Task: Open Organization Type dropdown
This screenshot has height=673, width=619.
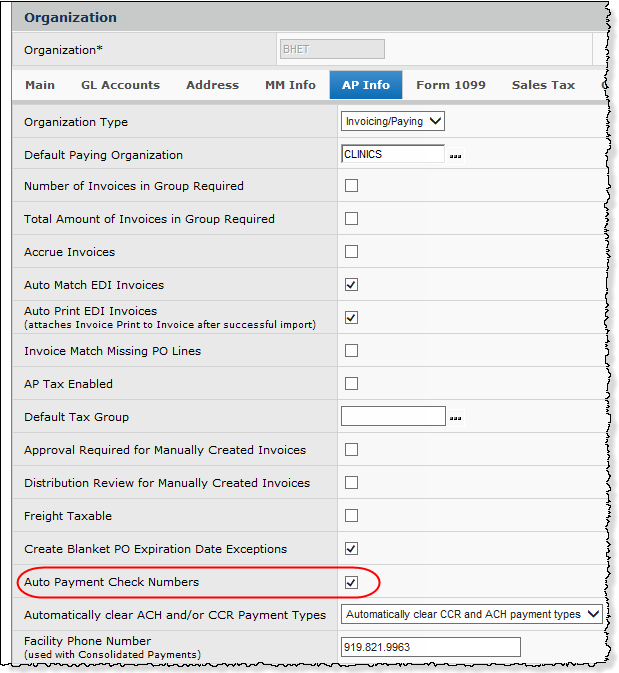Action: pos(392,121)
